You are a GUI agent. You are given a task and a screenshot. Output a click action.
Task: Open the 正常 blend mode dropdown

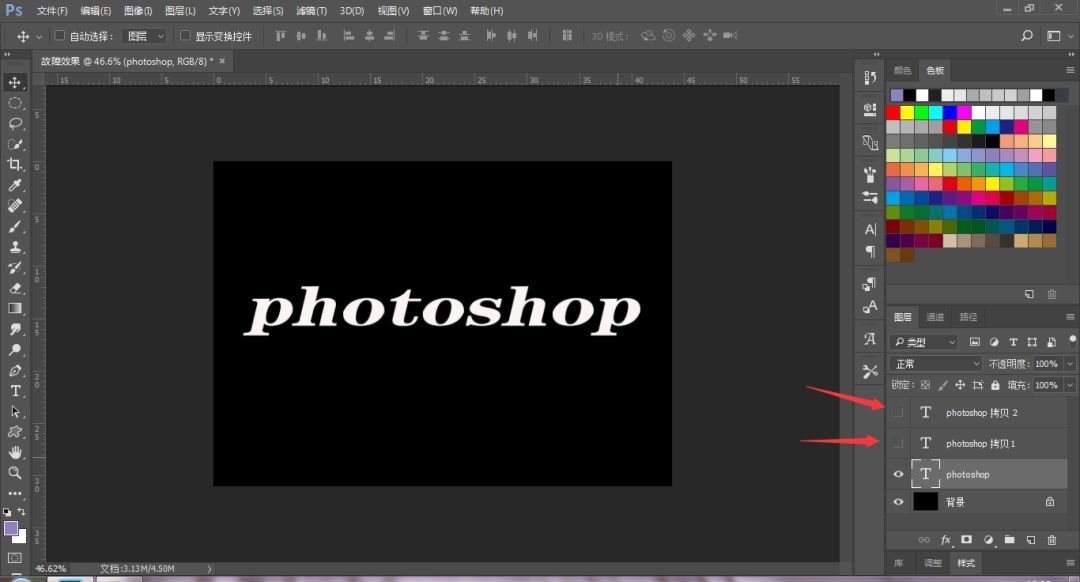pos(935,364)
